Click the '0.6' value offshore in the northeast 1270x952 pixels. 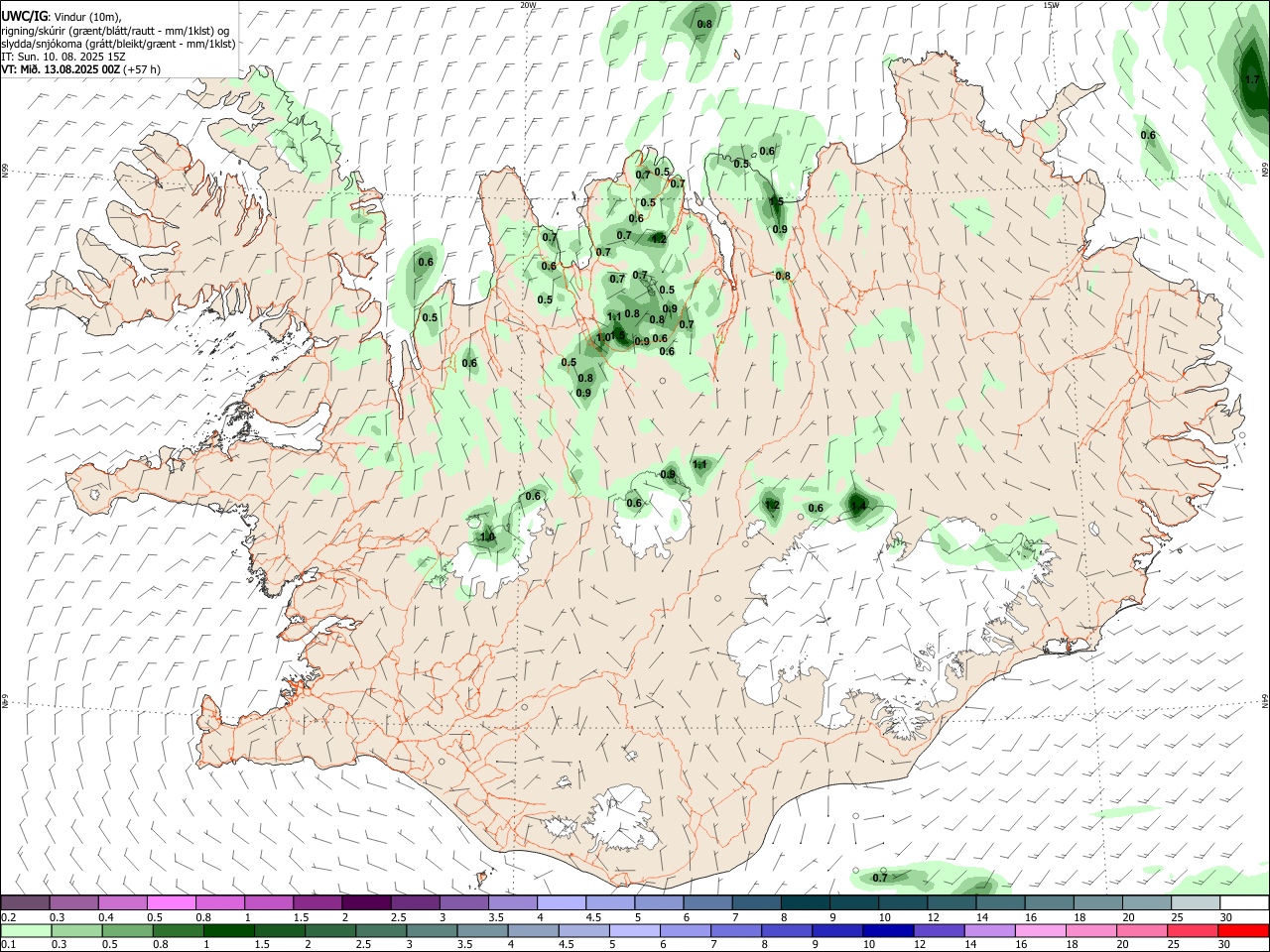(1148, 135)
